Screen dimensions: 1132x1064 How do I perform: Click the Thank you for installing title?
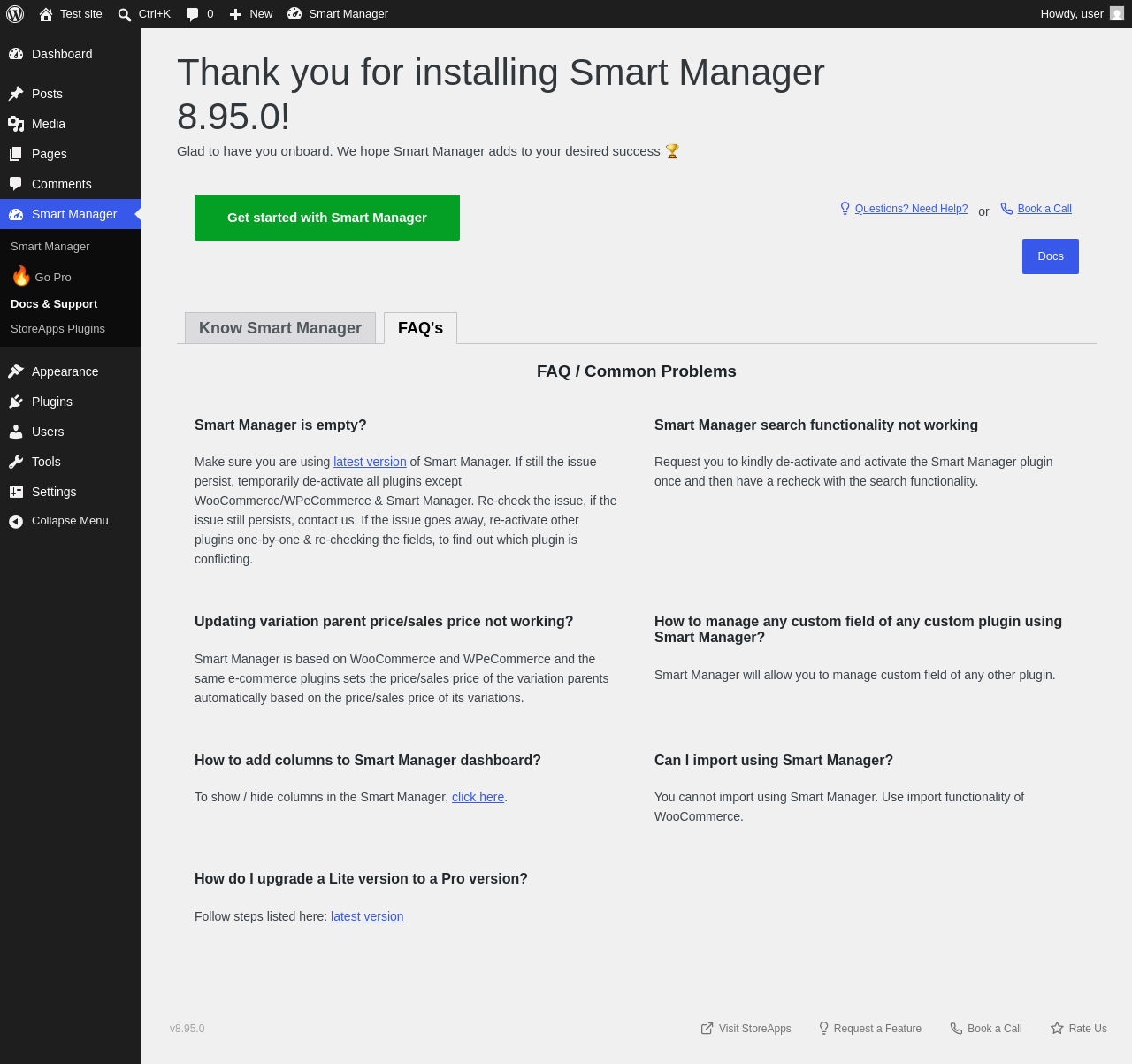501,95
